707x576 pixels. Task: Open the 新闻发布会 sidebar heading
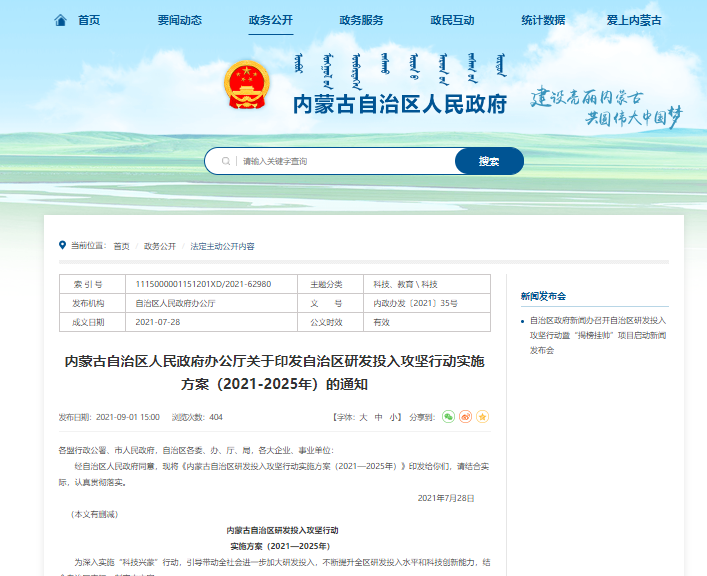coord(543,296)
